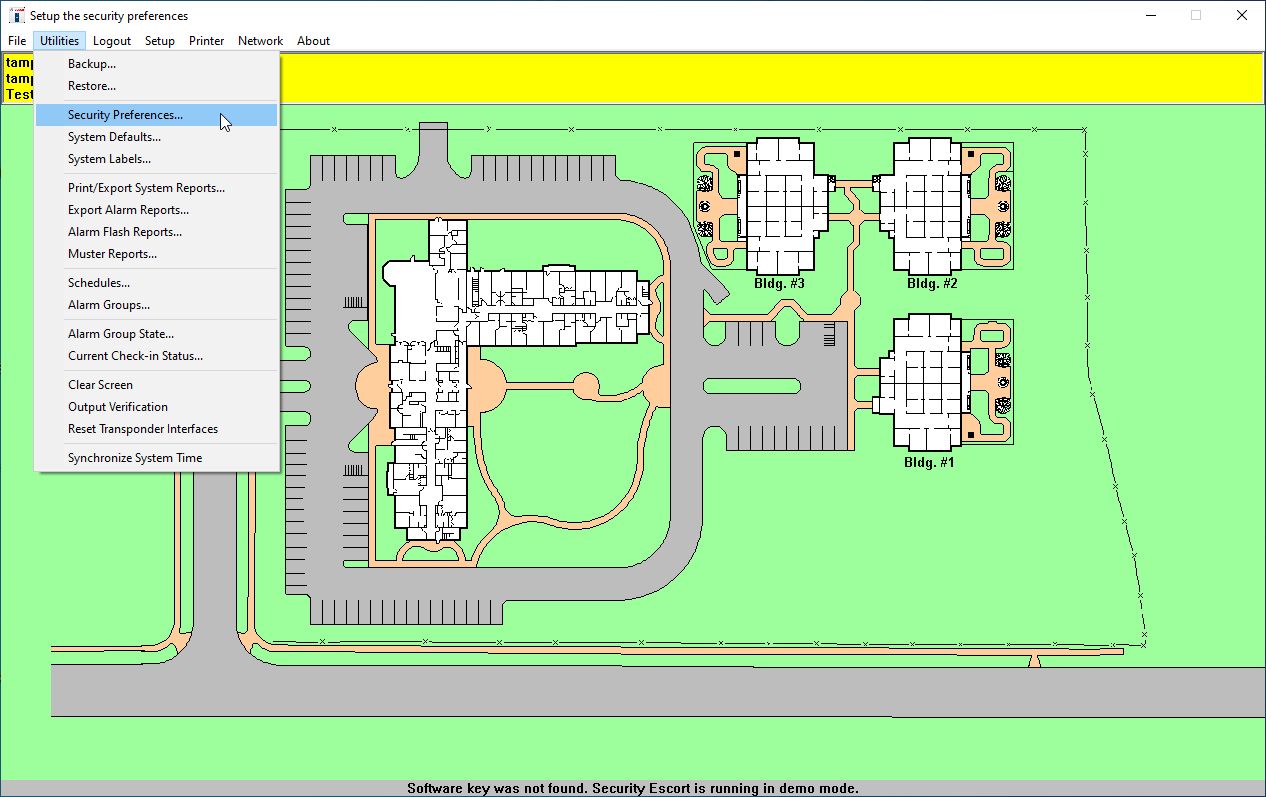Close the open Utilities menu
The height and width of the screenshot is (797, 1266).
tap(60, 41)
